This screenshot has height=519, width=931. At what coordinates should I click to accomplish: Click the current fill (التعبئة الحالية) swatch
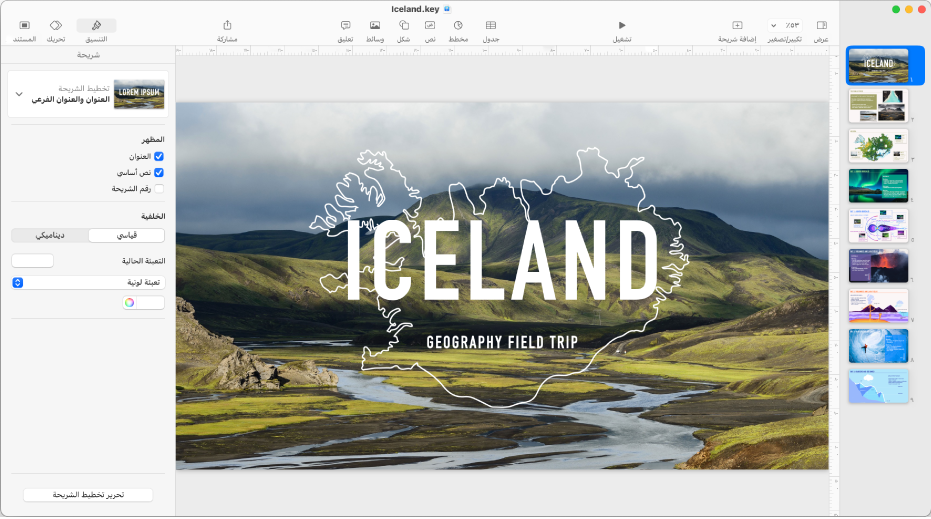click(33, 261)
